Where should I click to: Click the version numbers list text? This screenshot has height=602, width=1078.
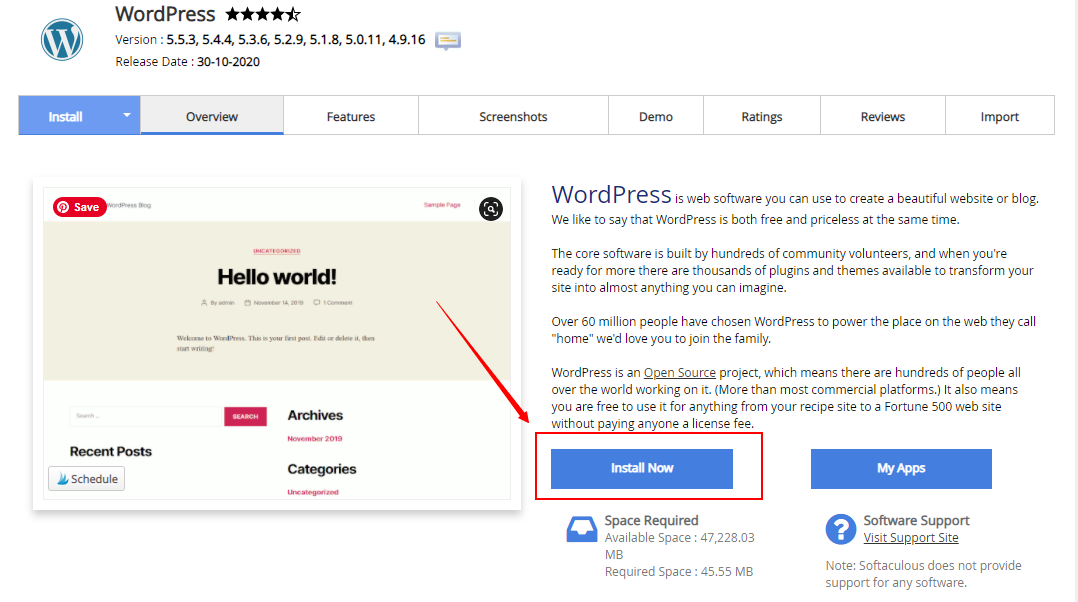pos(296,40)
